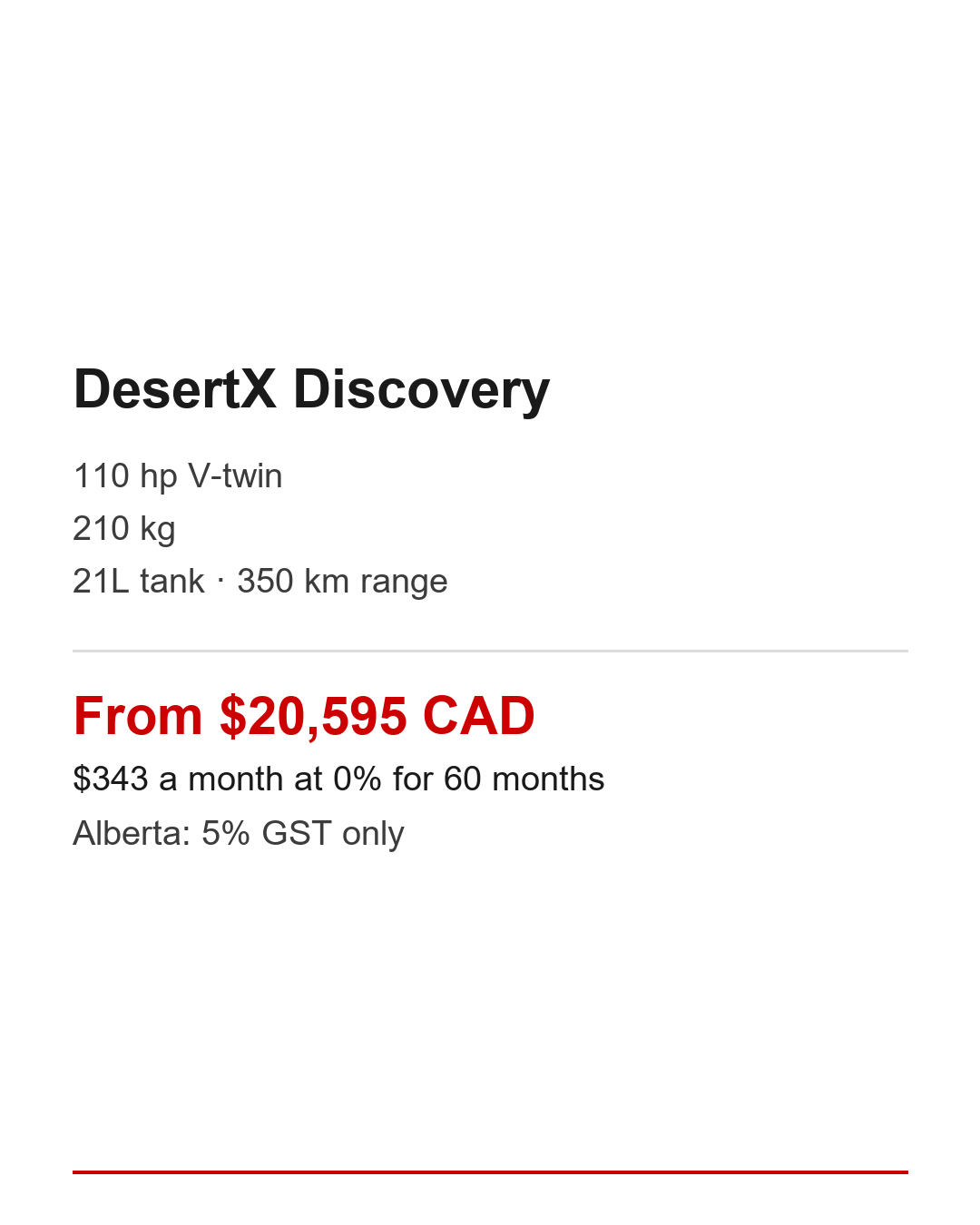Select the 210 kg weight line
The height and width of the screenshot is (1225, 980).
124,529
